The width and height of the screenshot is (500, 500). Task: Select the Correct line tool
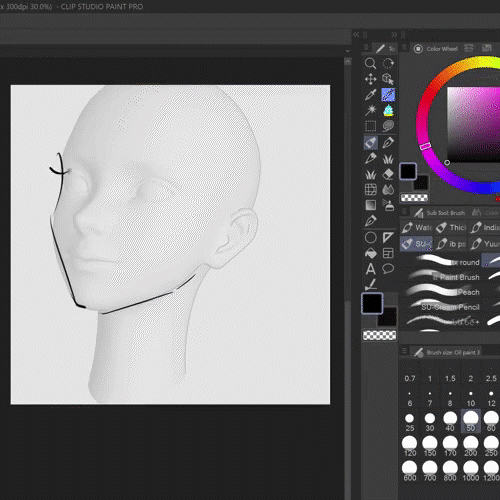click(x=370, y=284)
